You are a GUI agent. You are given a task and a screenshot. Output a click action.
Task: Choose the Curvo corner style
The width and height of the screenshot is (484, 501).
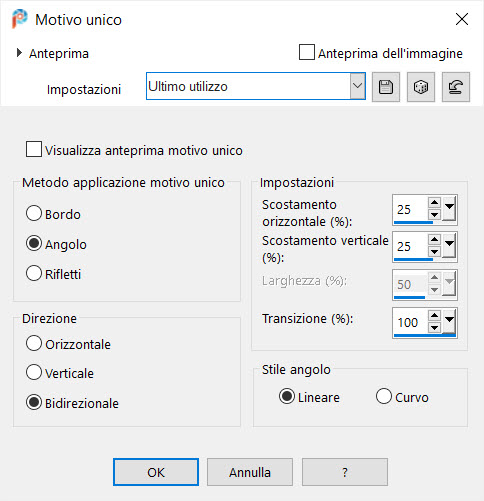pos(384,396)
